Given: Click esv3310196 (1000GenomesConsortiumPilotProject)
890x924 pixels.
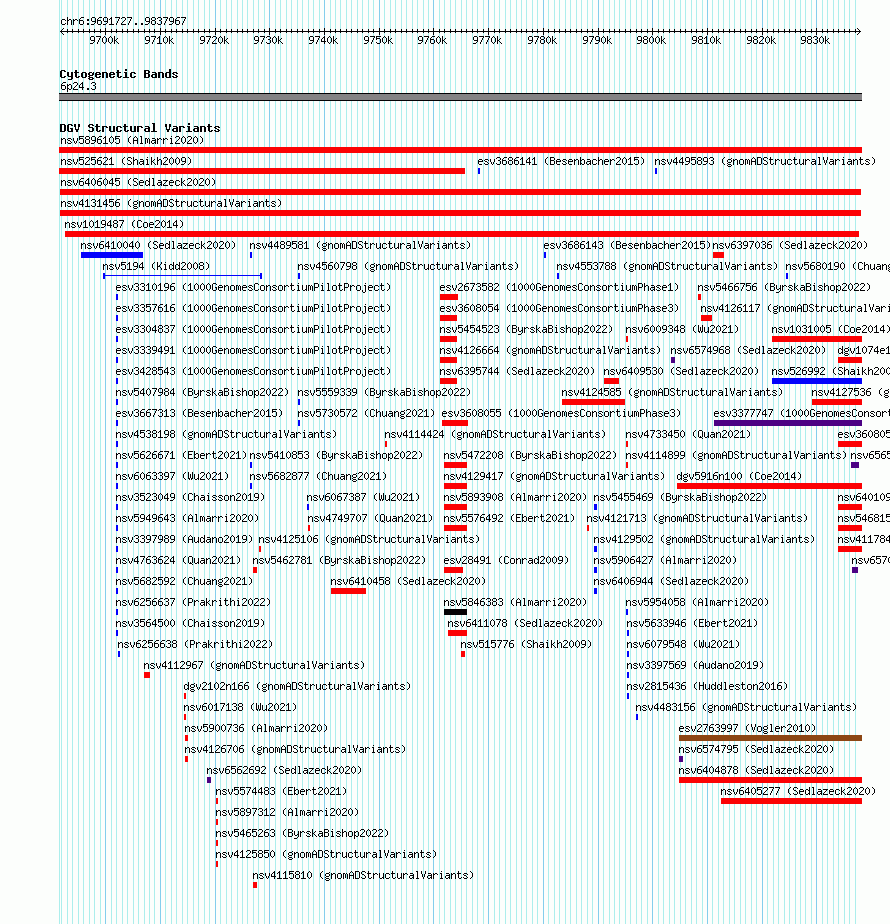Looking at the screenshot, I should (253, 287).
